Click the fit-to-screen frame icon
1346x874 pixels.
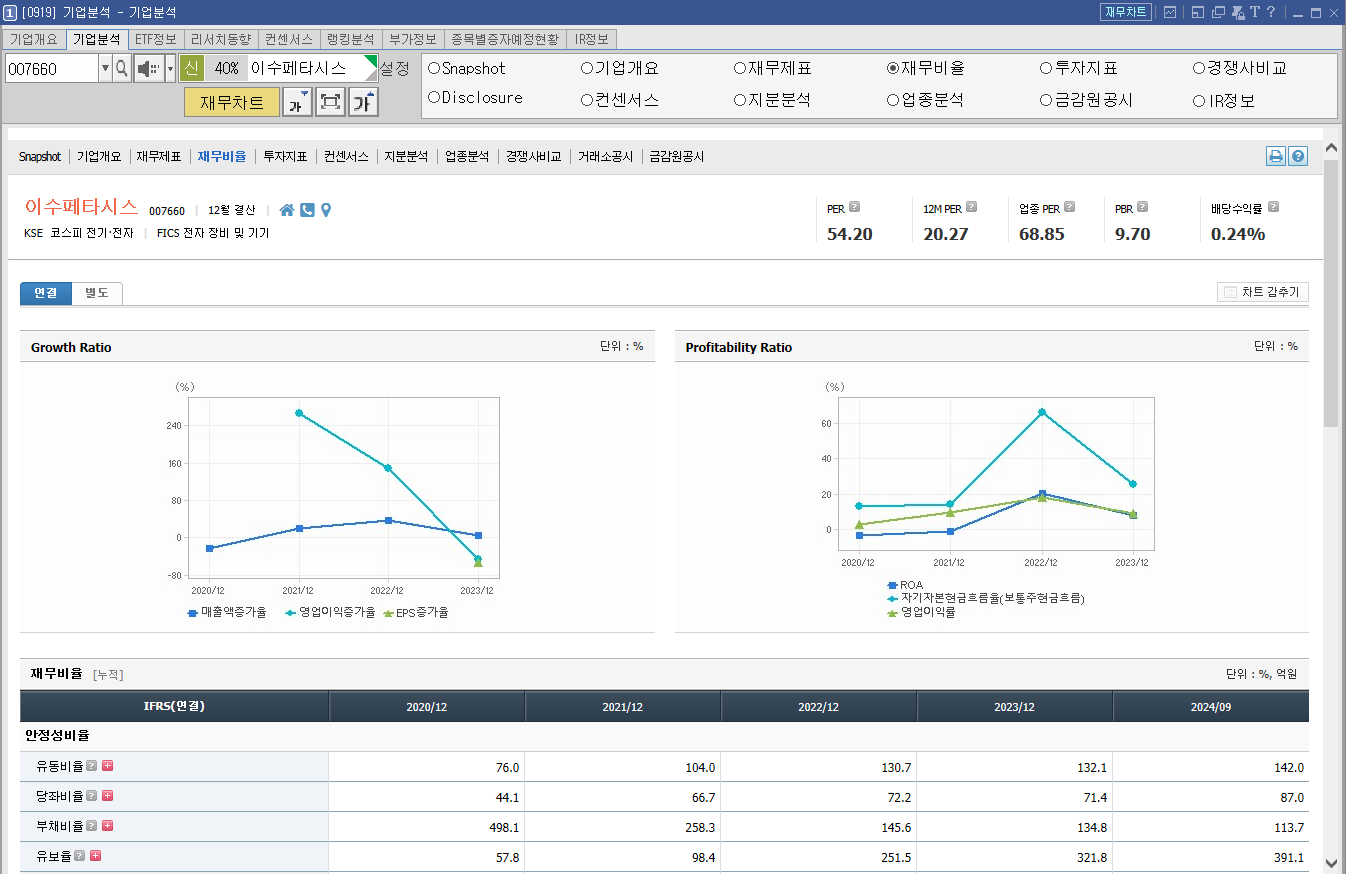330,102
